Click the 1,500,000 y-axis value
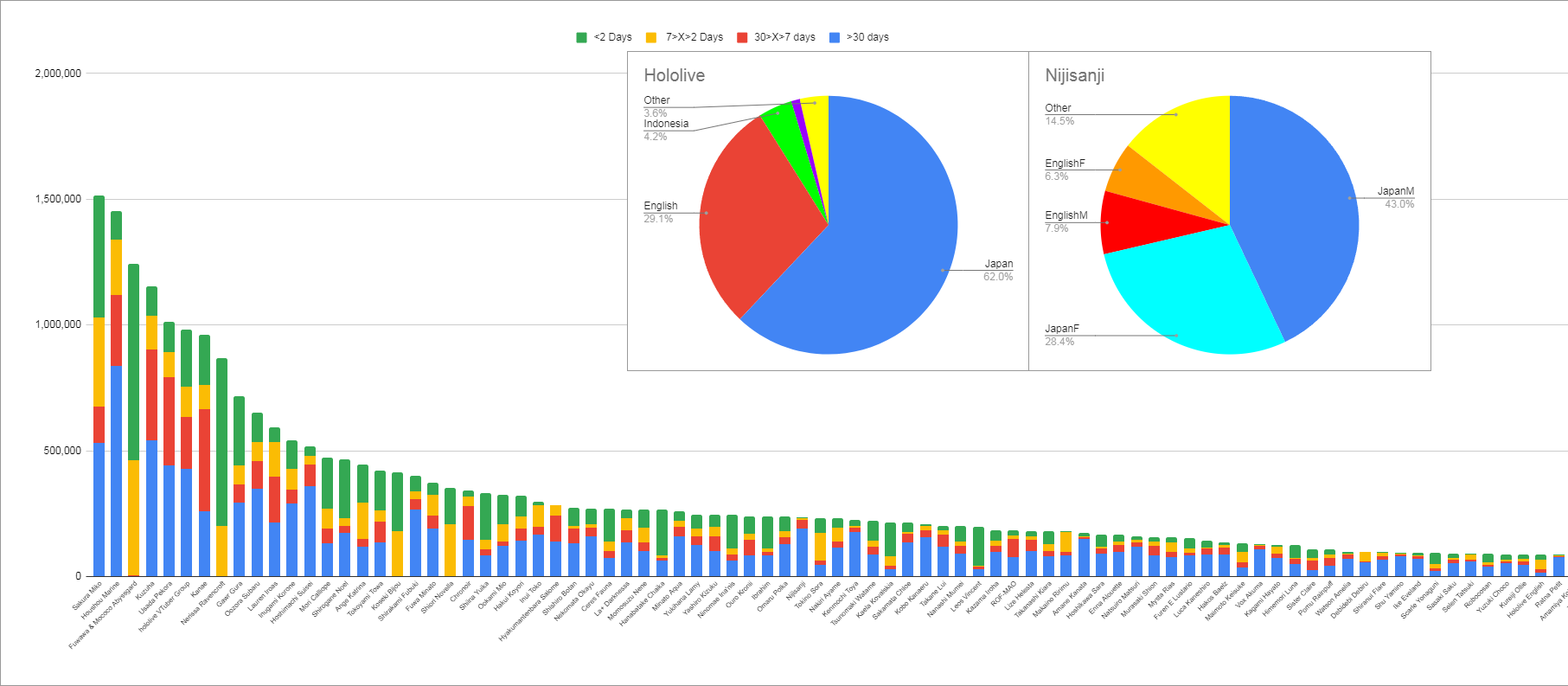Screen dimensions: 1568x686 pos(58,199)
